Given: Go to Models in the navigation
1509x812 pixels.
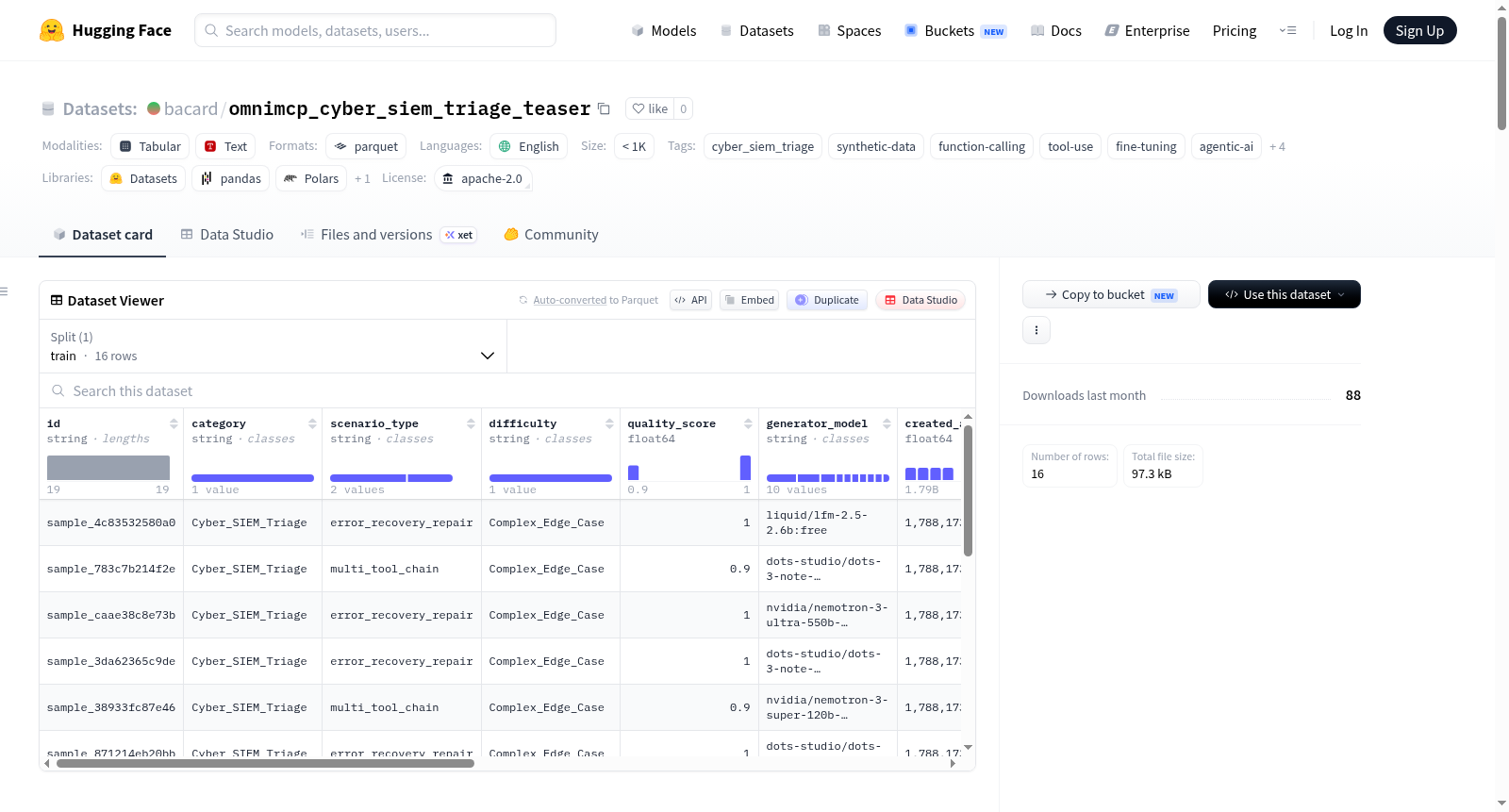Looking at the screenshot, I should (664, 30).
